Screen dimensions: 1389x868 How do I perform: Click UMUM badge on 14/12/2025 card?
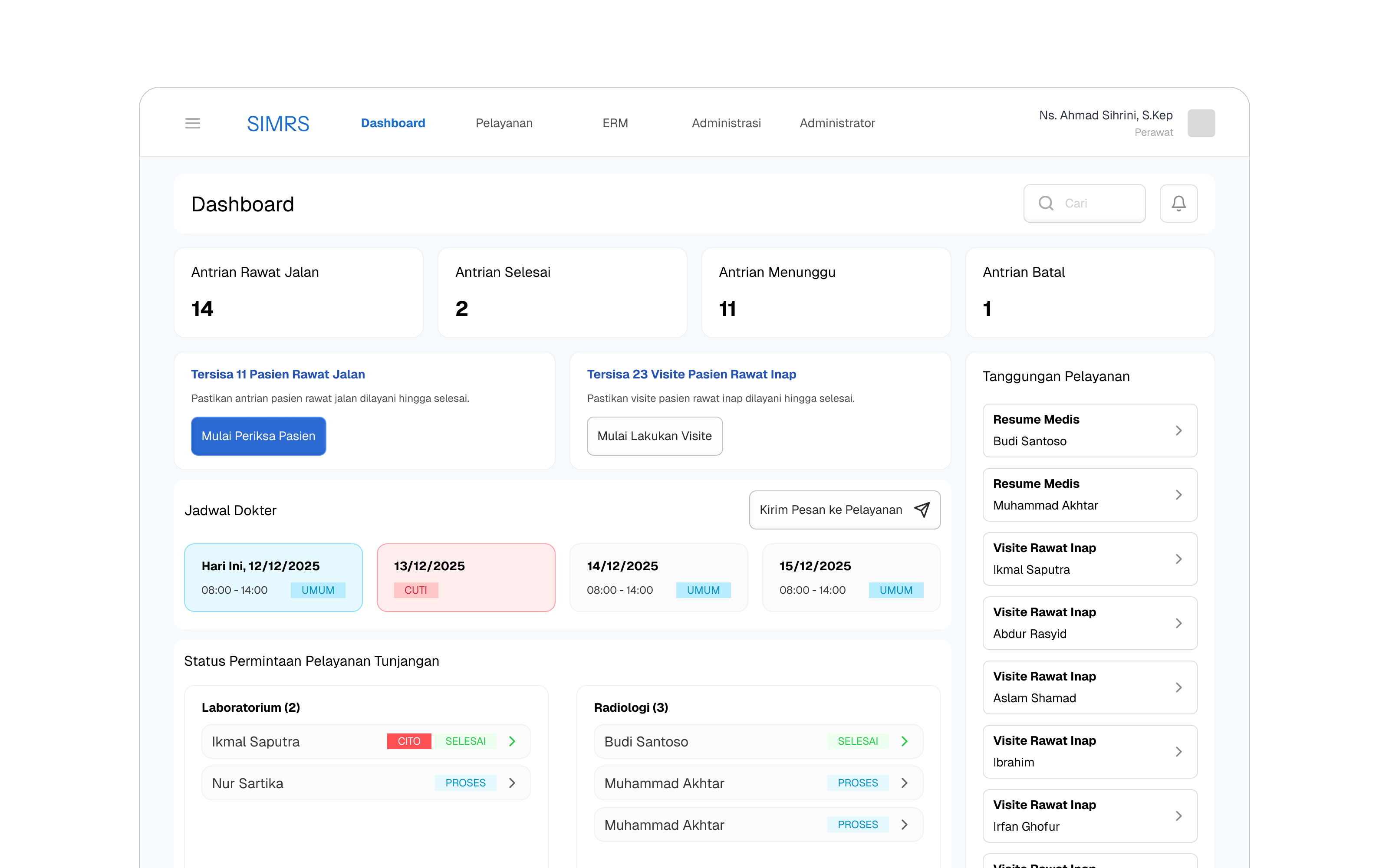click(x=703, y=590)
